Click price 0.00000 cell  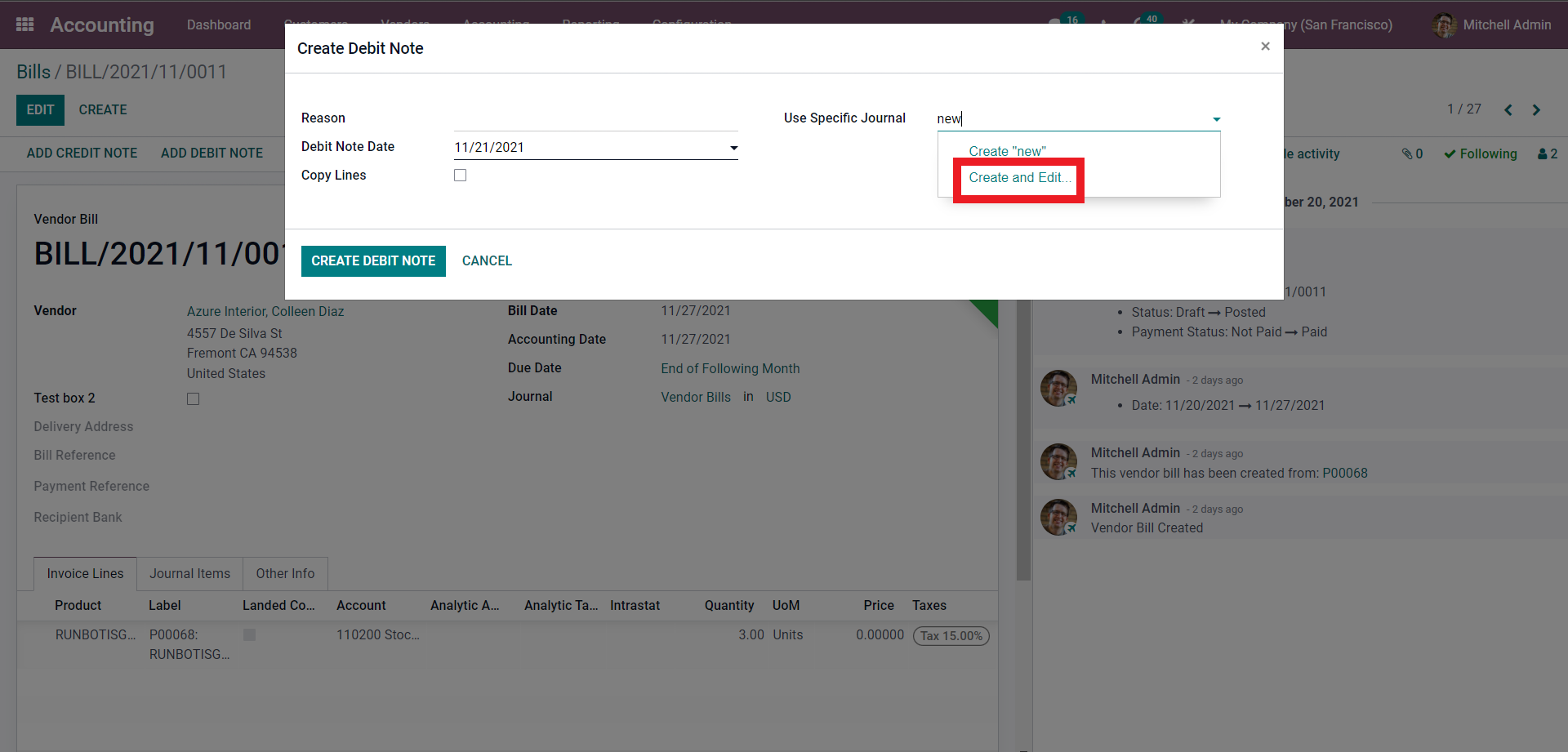pyautogui.click(x=880, y=635)
